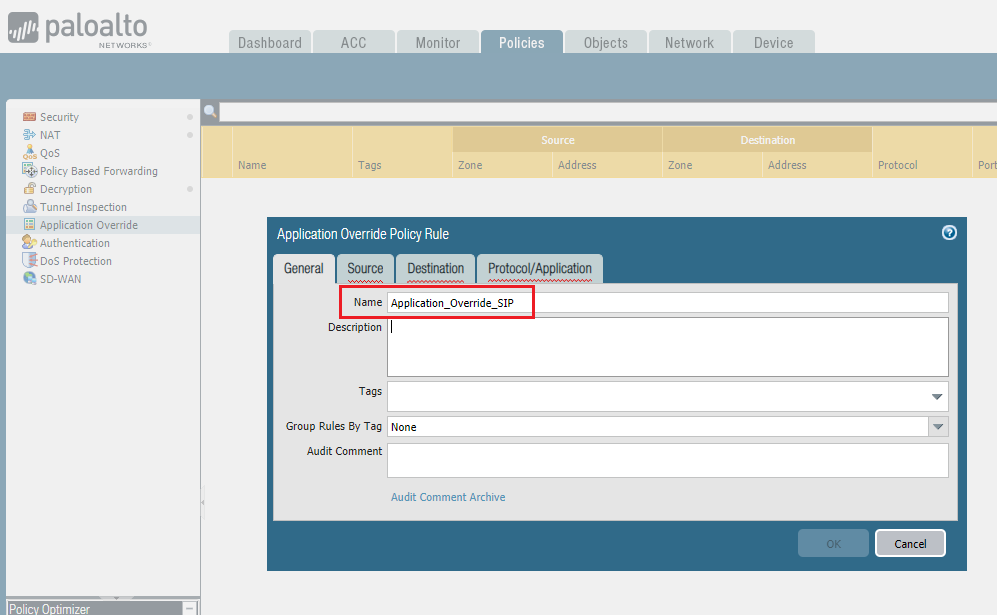Open the Device tab
Image resolution: width=997 pixels, height=616 pixels.
[773, 43]
